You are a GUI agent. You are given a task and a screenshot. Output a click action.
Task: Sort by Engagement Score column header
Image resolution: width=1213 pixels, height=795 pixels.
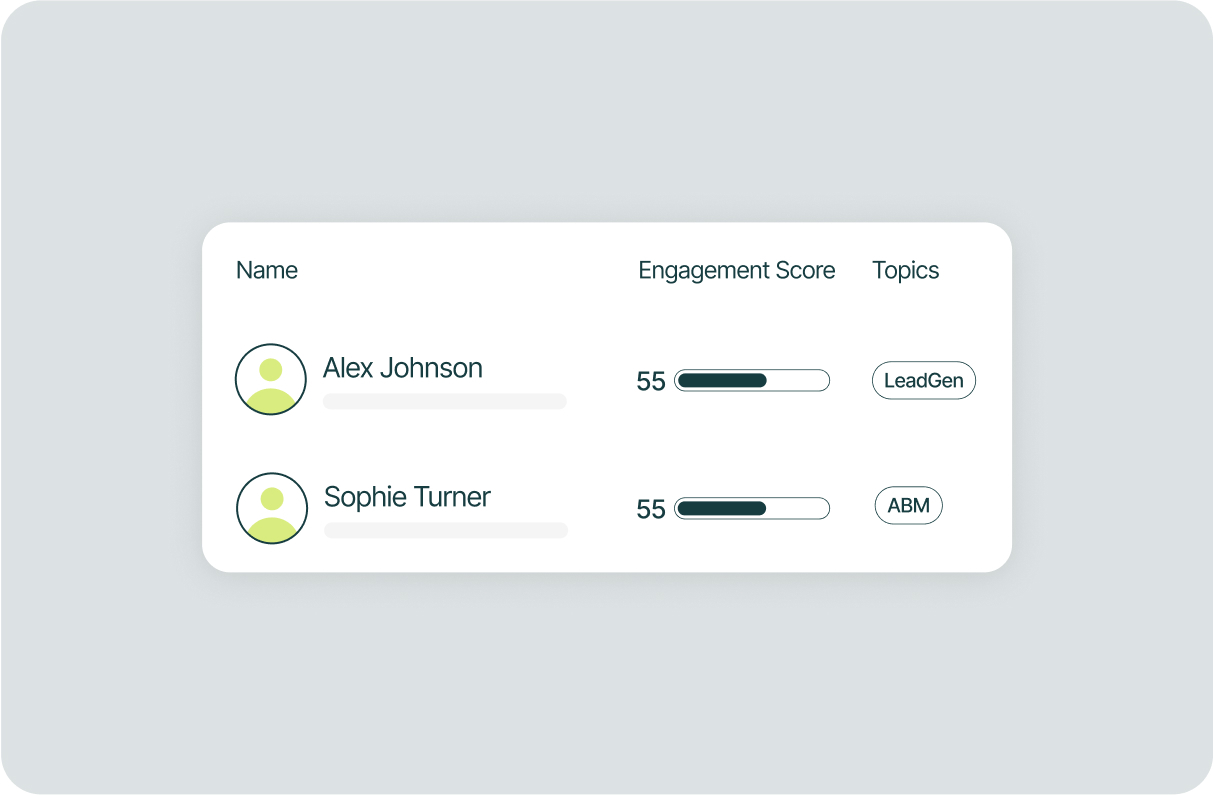(737, 270)
